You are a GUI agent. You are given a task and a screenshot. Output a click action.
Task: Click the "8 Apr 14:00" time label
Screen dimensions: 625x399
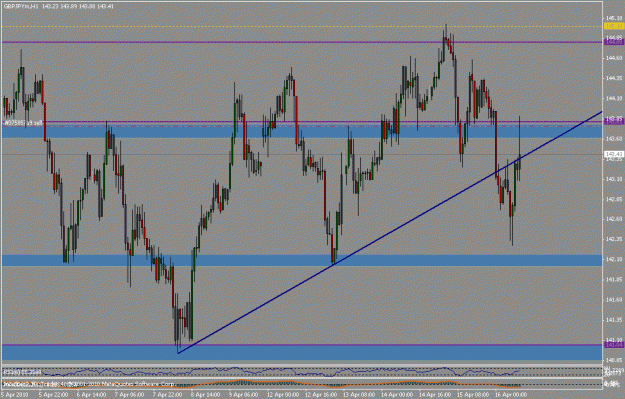(x=204, y=395)
